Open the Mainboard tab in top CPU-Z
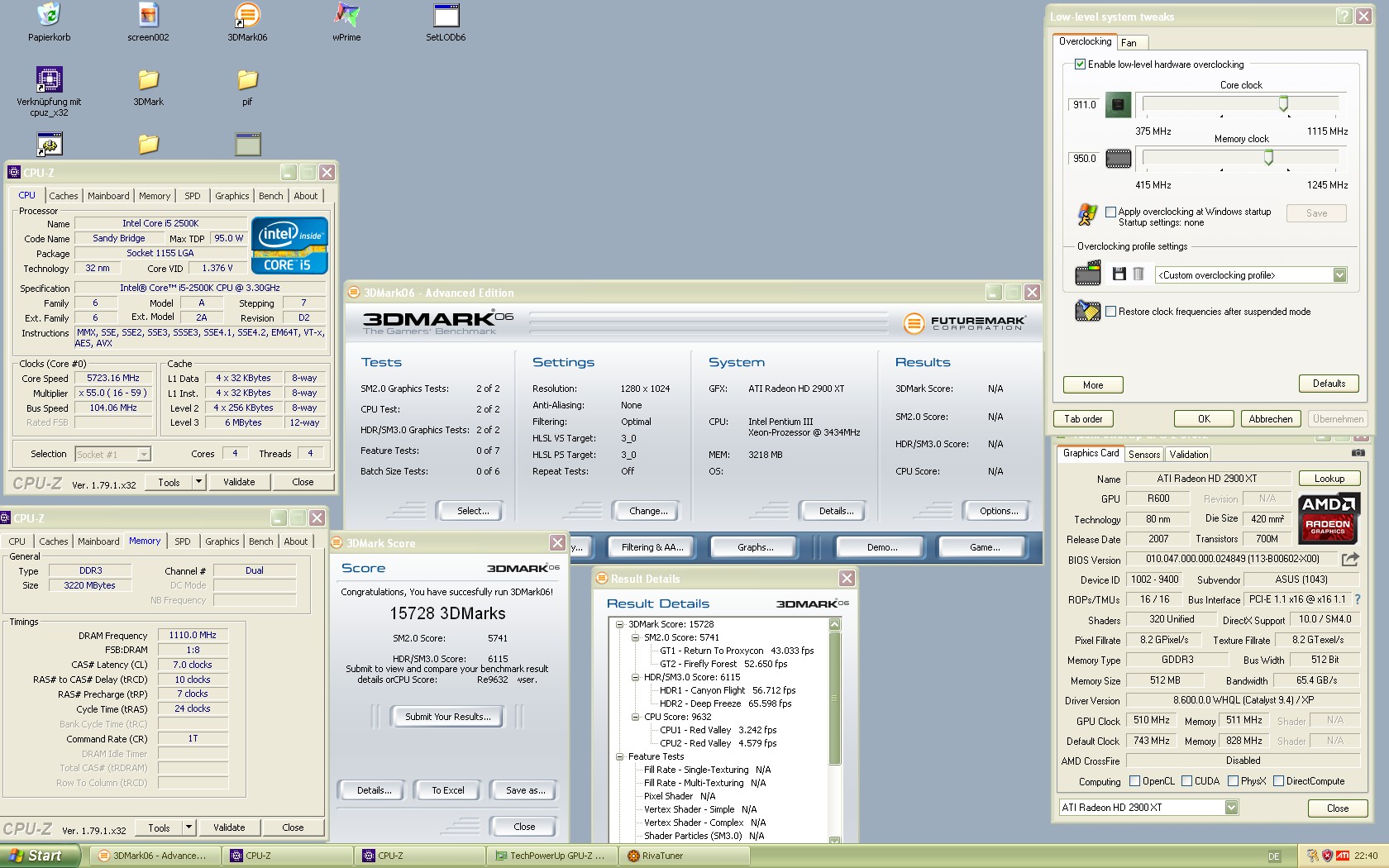Viewport: 1389px width, 868px height. 108,196
